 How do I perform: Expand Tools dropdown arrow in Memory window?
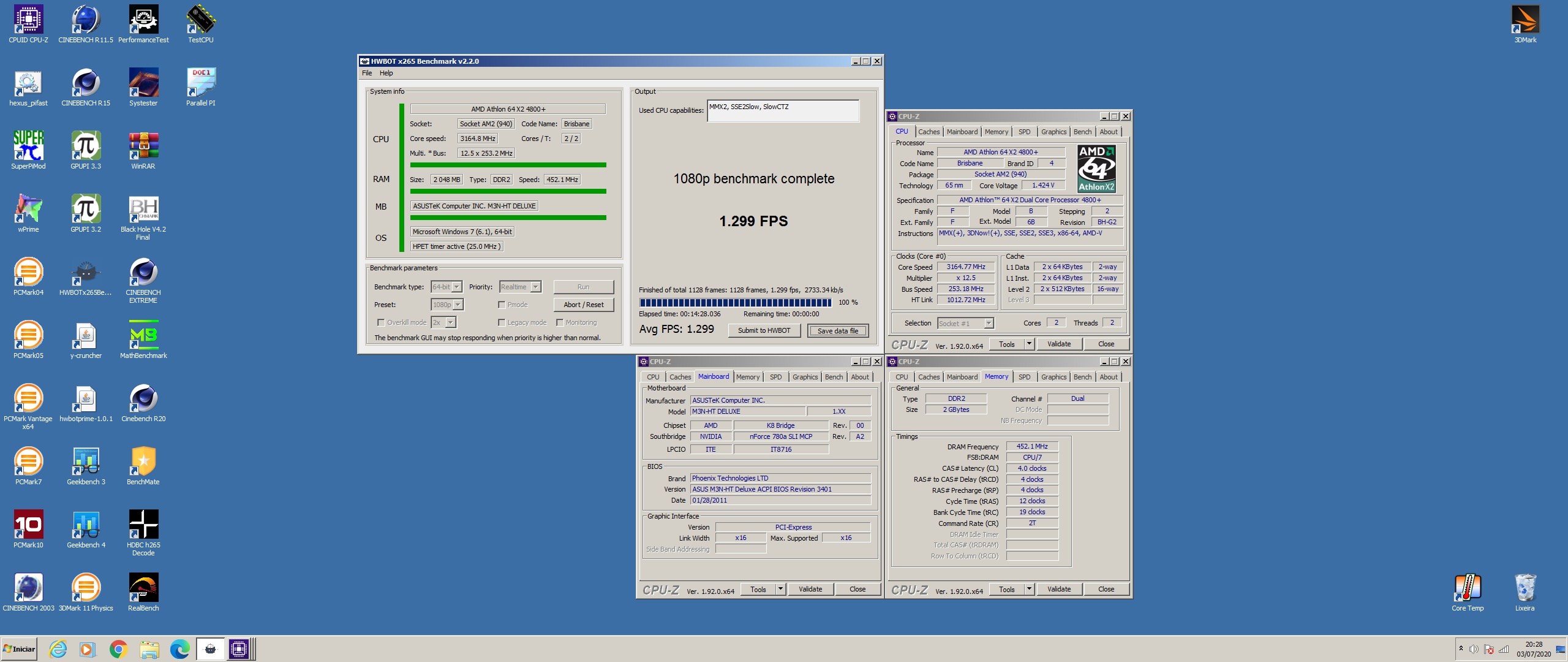click(1029, 589)
